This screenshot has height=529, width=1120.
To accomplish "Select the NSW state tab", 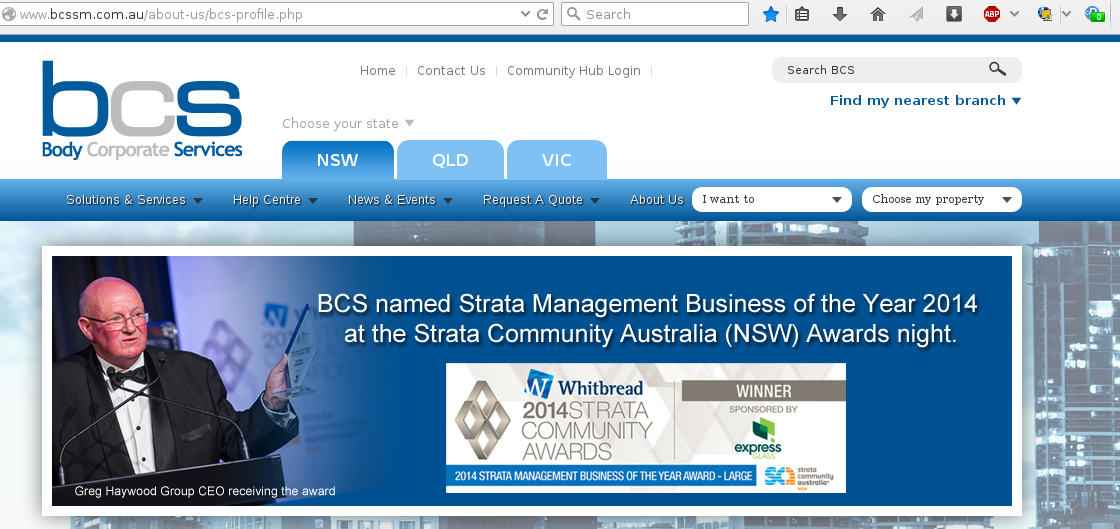I will coord(338,160).
